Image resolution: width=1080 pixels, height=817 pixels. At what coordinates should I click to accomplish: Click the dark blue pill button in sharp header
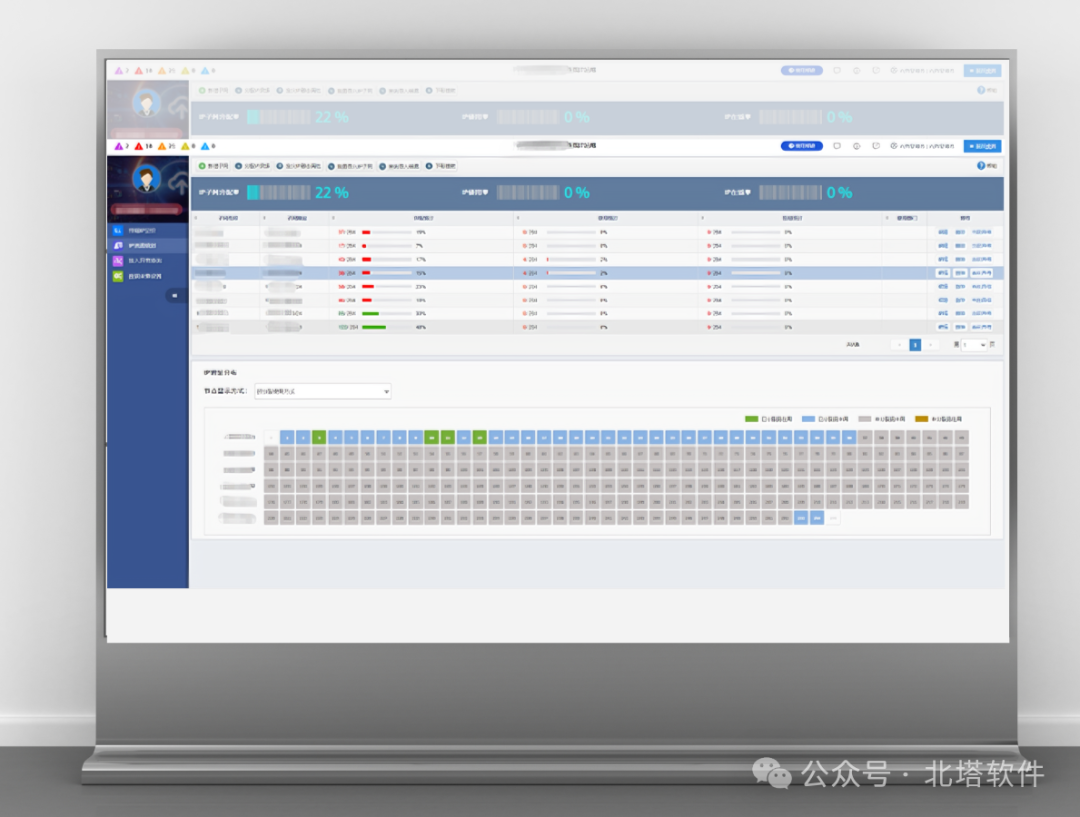coord(802,146)
